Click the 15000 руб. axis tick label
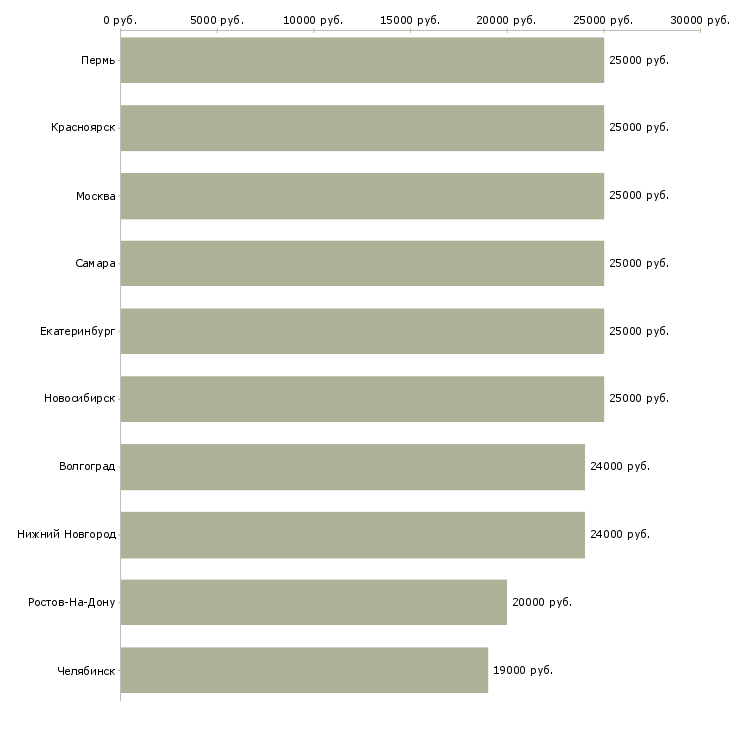The width and height of the screenshot is (730, 730). [x=410, y=20]
